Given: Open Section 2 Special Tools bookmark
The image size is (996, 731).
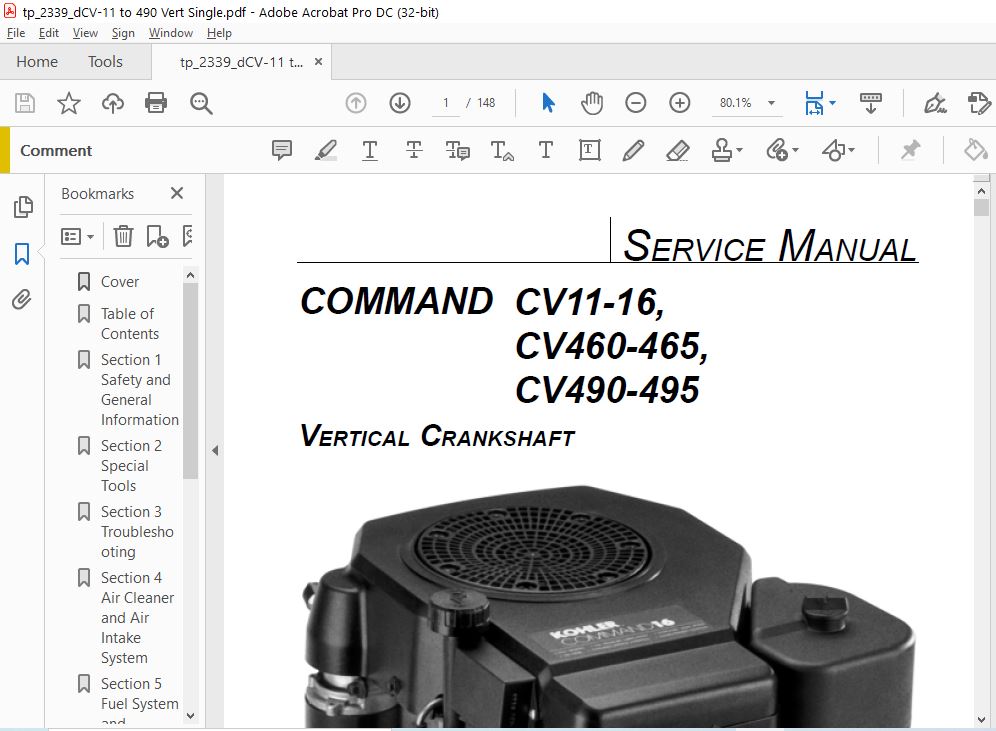Looking at the screenshot, I should (131, 466).
